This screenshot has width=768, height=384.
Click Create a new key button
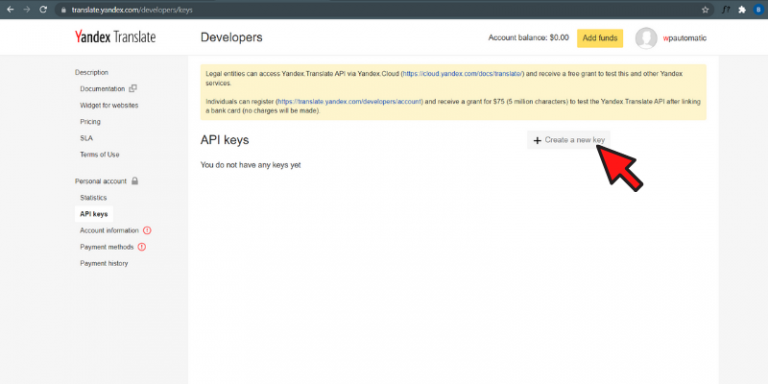click(569, 140)
